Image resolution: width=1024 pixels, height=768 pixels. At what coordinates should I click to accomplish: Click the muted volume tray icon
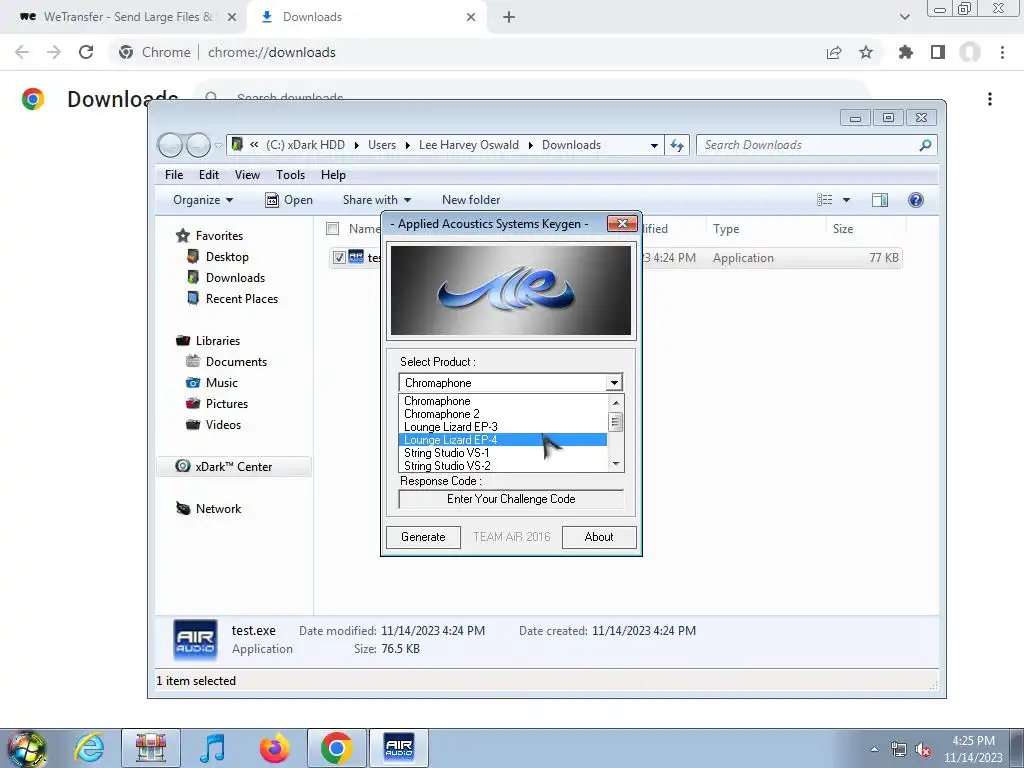(923, 749)
